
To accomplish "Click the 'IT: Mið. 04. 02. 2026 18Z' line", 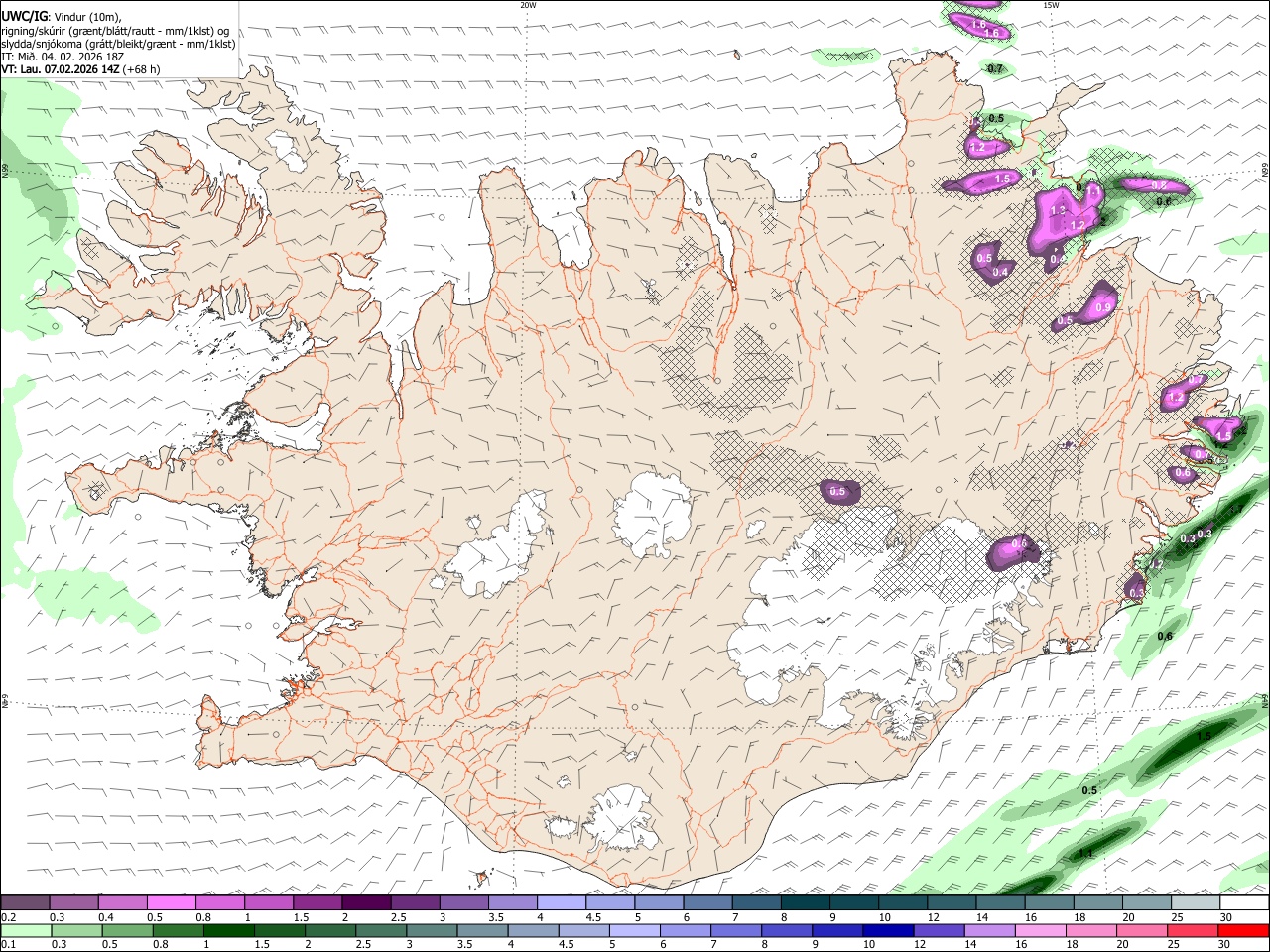I will pyautogui.click(x=63, y=57).
